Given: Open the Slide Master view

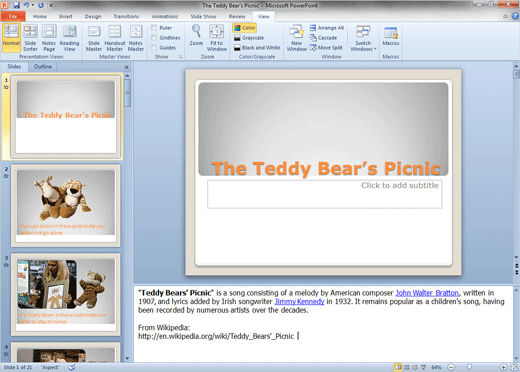Looking at the screenshot, I should tap(94, 37).
